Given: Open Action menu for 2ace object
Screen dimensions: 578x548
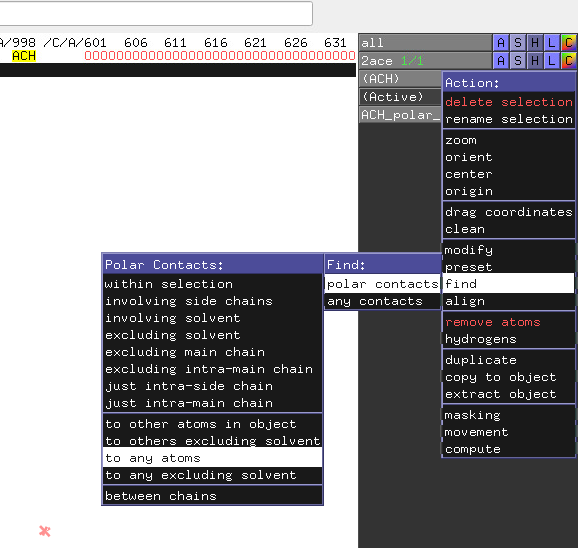Looking at the screenshot, I should (501, 60).
